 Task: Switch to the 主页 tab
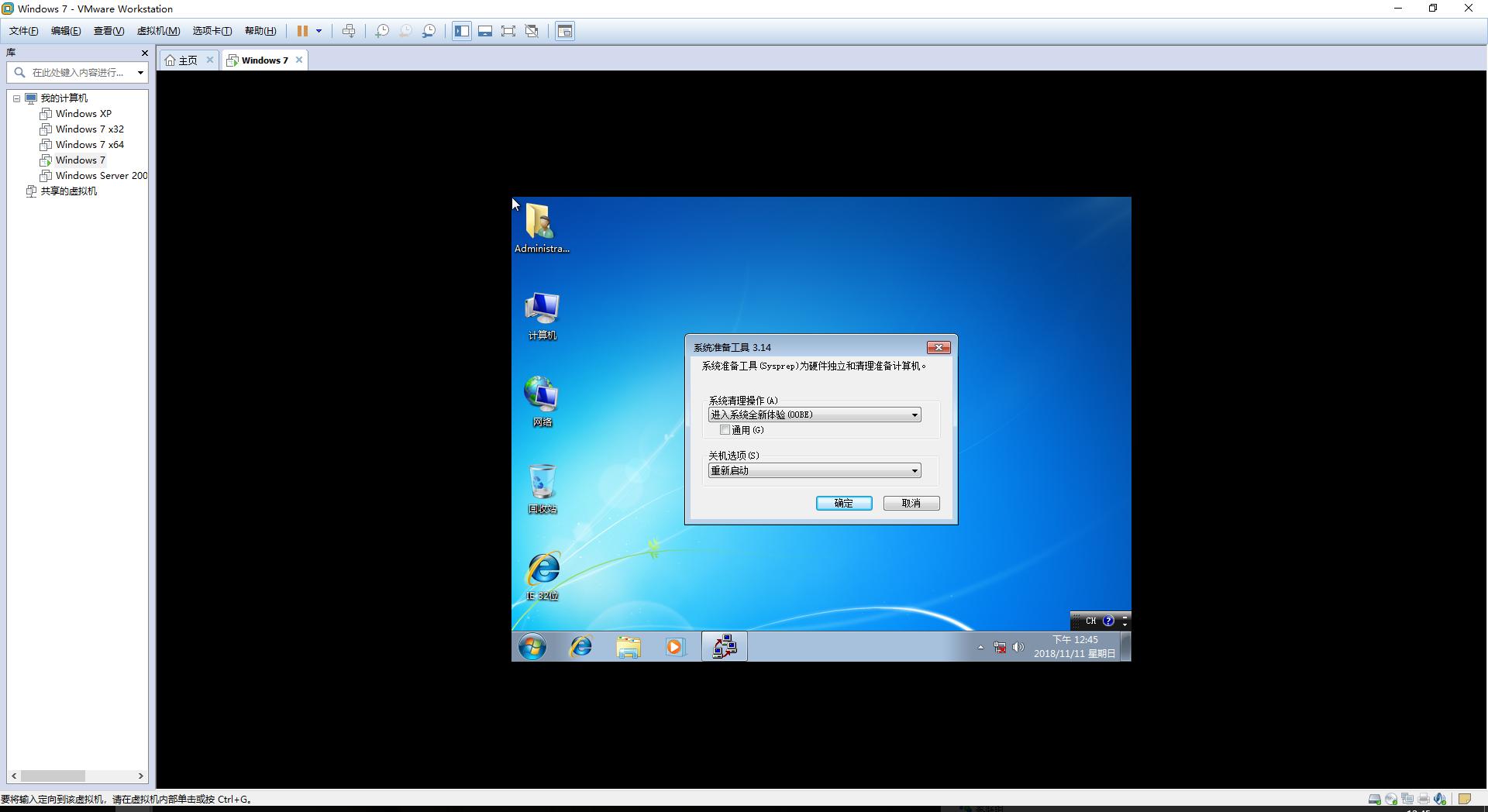point(186,60)
